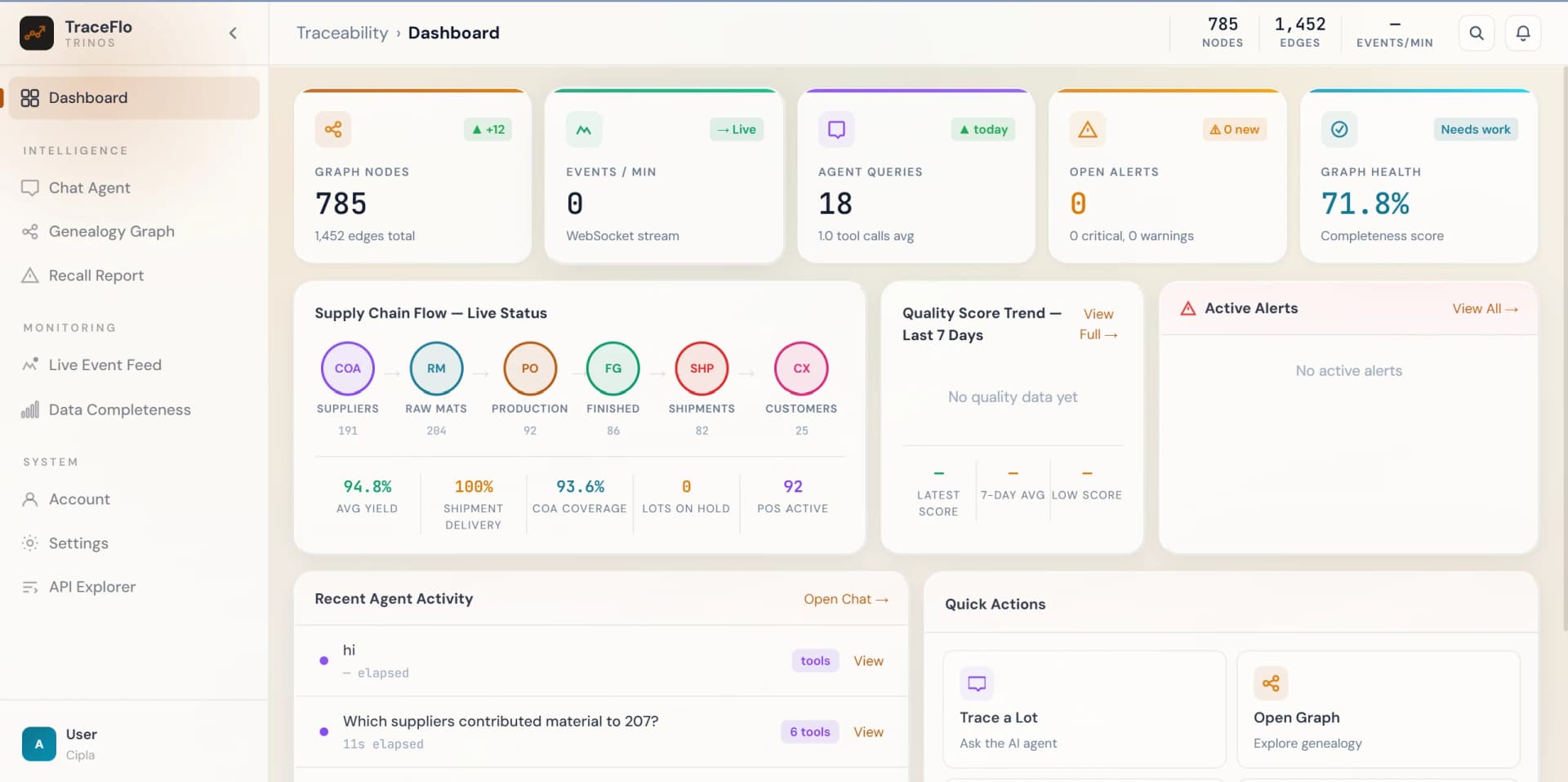Click the Open Alerts card warning icon
Viewport: 1568px width, 782px height.
(x=1088, y=129)
